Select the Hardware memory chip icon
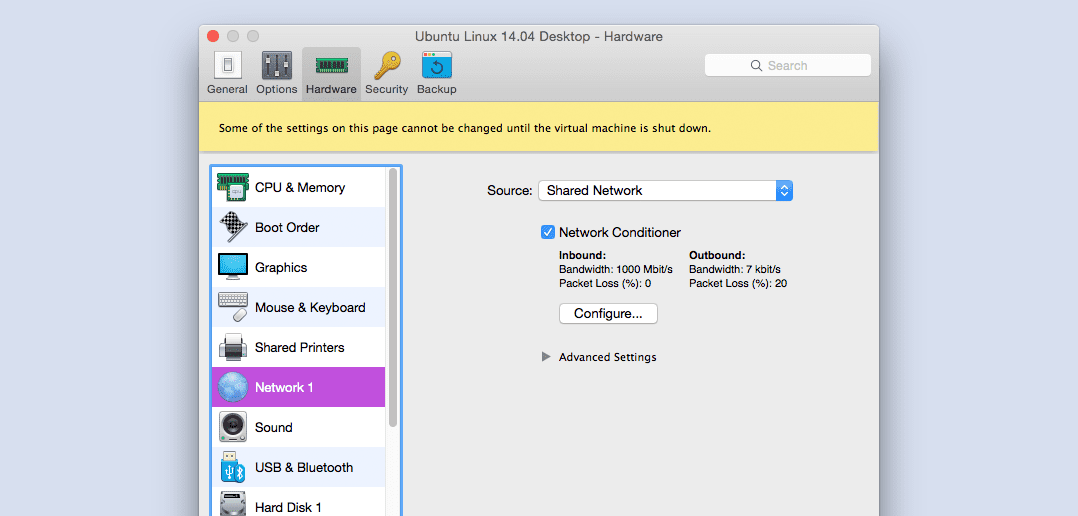 pyautogui.click(x=331, y=65)
